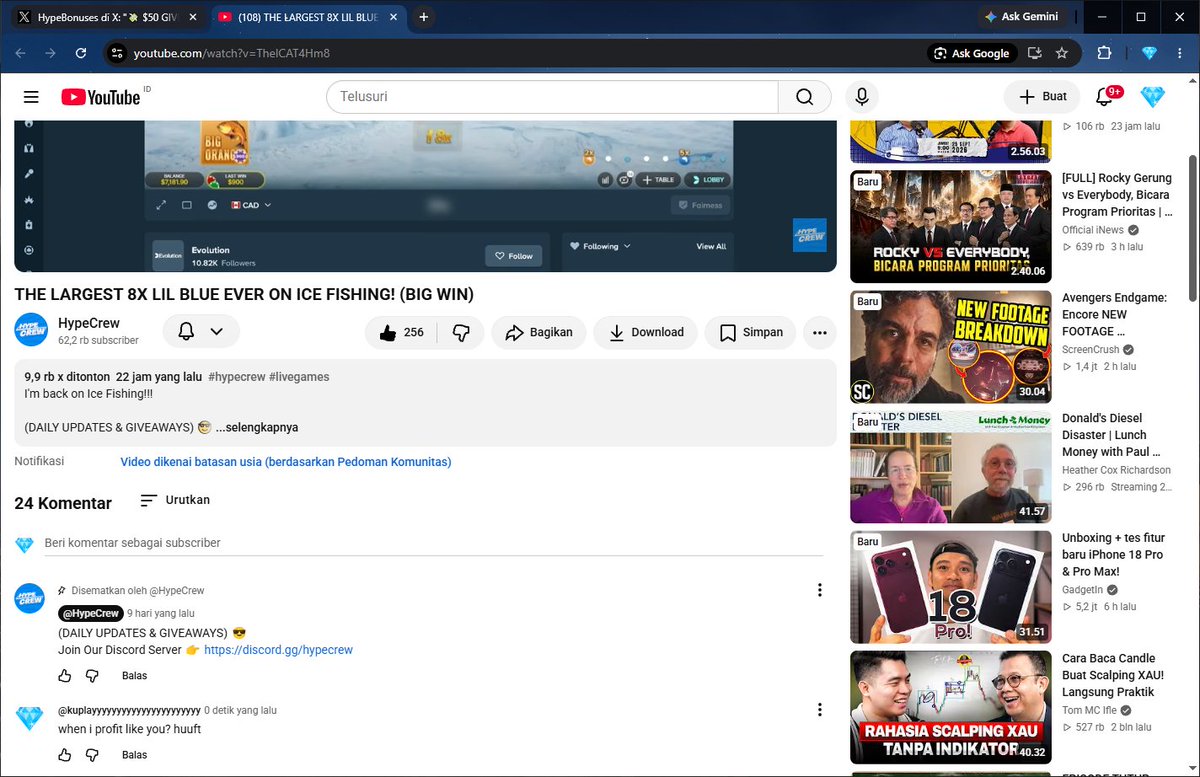The height and width of the screenshot is (777, 1200).
Task: Open options menu for pinned comment
Action: click(x=820, y=590)
